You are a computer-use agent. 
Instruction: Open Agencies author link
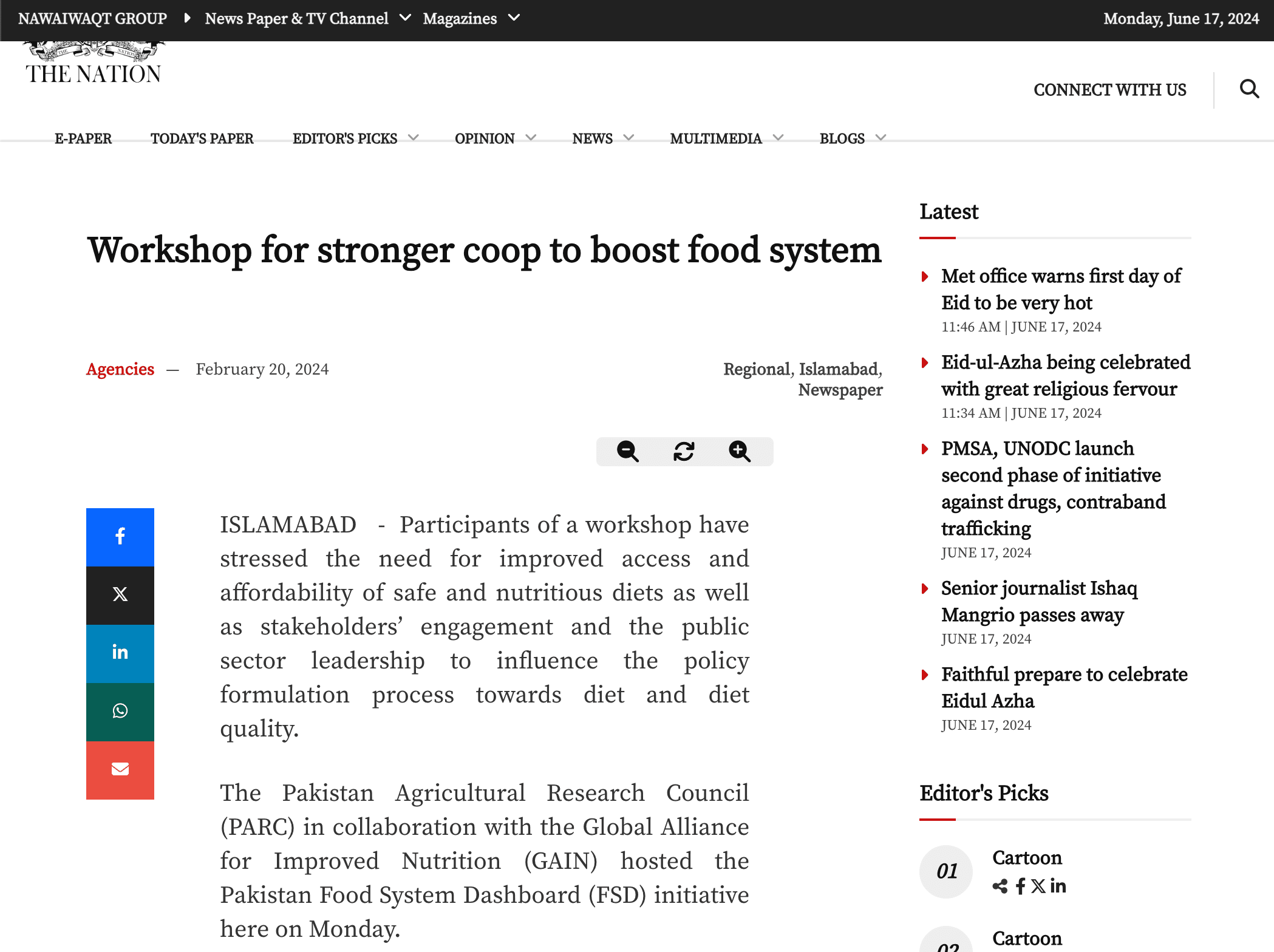tap(120, 369)
